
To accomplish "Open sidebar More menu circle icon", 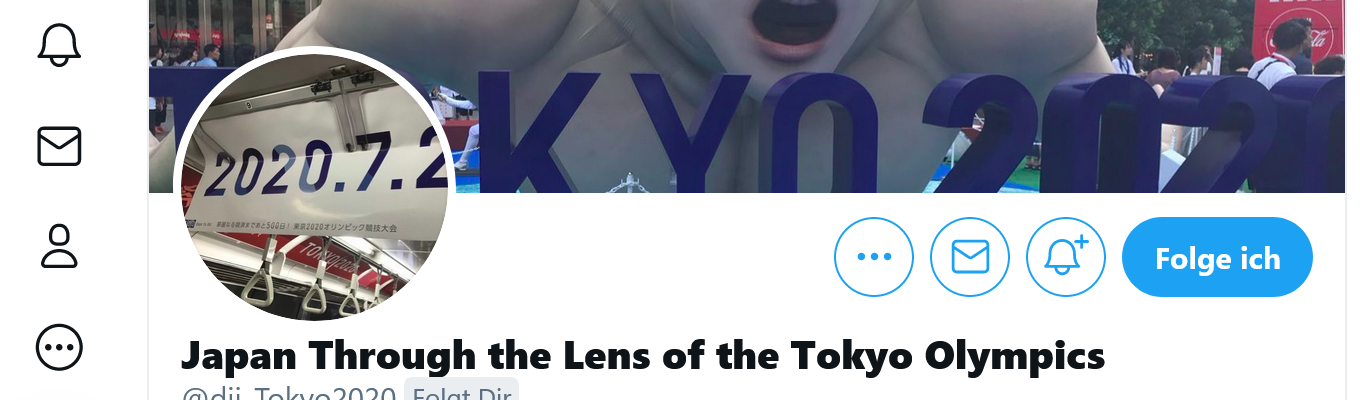I will pos(59,348).
